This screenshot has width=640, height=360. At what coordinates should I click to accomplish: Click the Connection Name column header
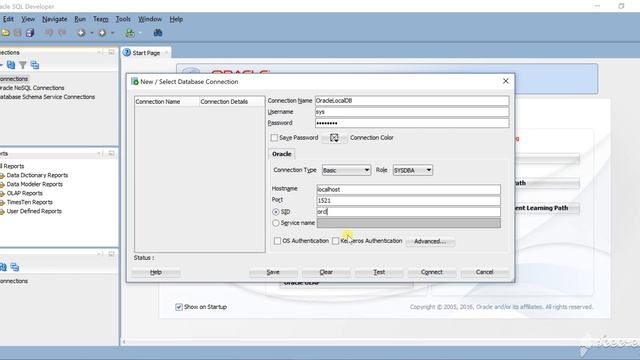(x=167, y=102)
